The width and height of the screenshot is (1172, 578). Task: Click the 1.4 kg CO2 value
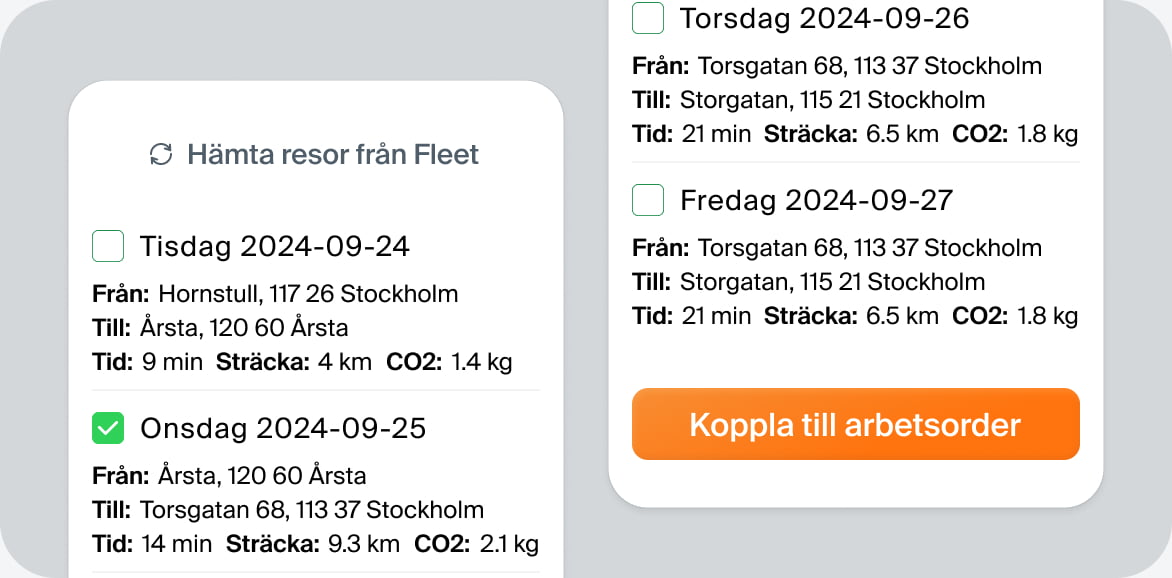point(481,361)
